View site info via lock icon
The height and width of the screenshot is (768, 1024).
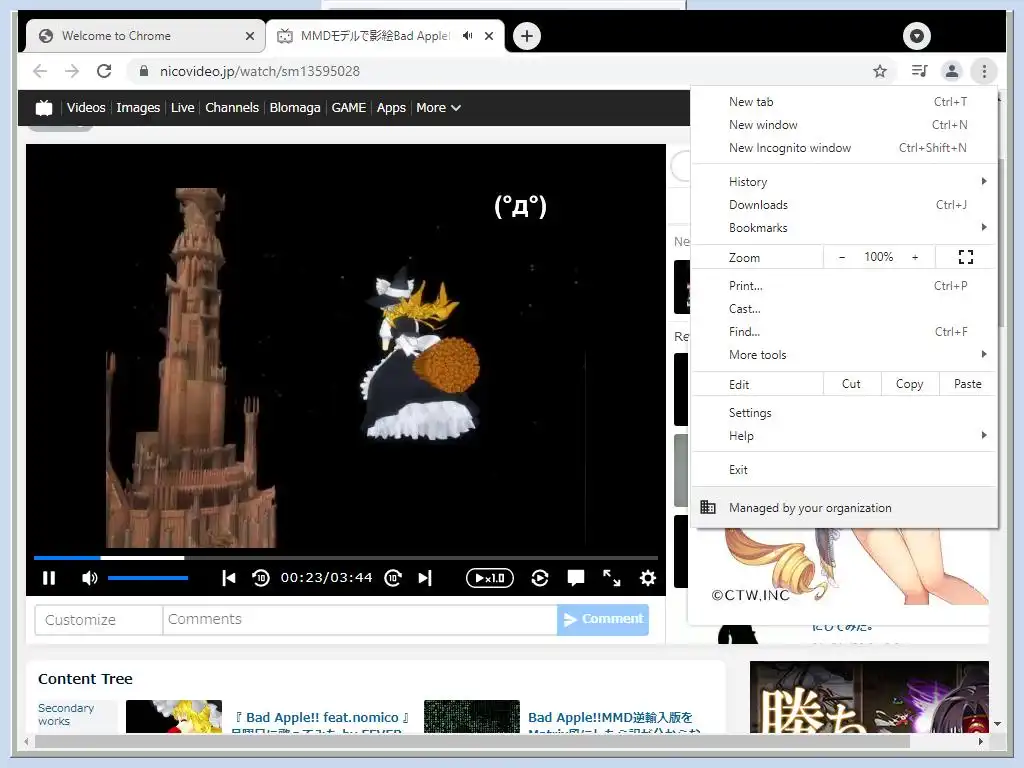(x=144, y=71)
